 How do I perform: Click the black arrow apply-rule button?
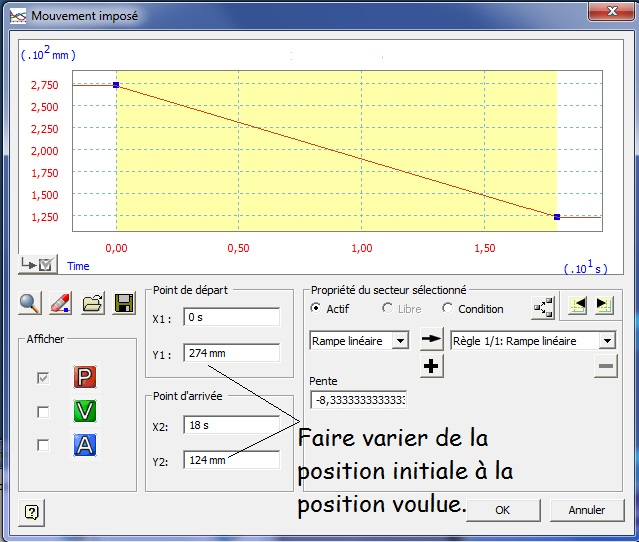pos(432,339)
